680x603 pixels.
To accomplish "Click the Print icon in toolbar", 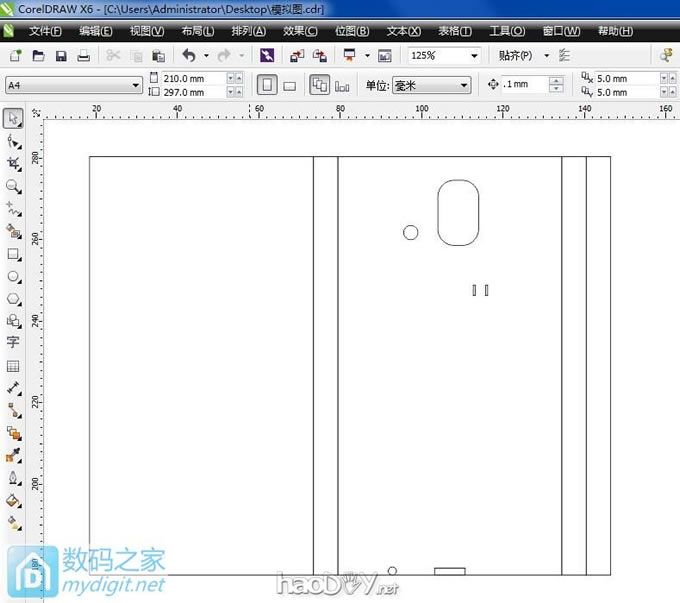I will click(x=84, y=56).
